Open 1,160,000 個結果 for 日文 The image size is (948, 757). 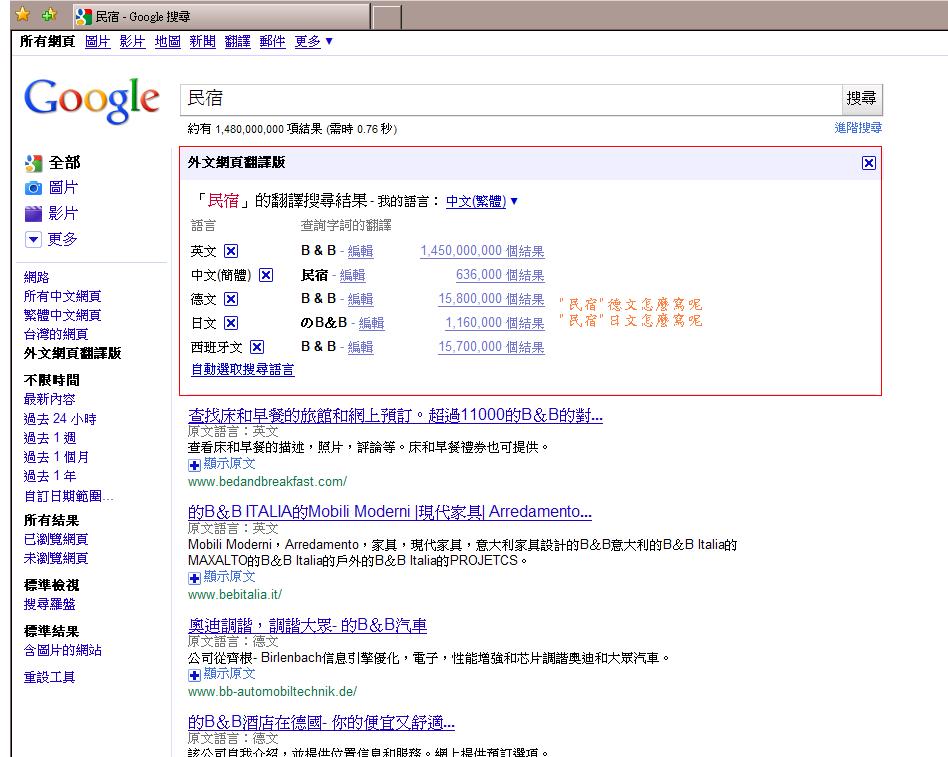(x=495, y=323)
